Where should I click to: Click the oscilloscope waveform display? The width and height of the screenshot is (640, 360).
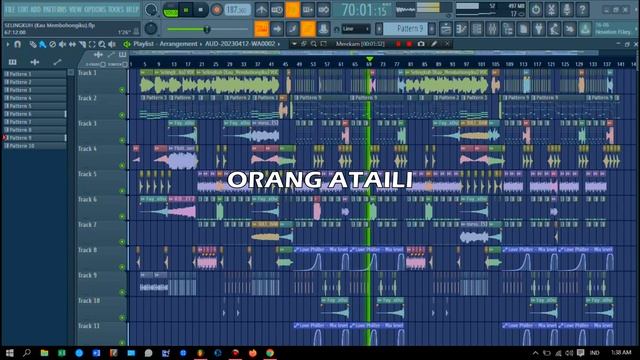[x=406, y=9]
